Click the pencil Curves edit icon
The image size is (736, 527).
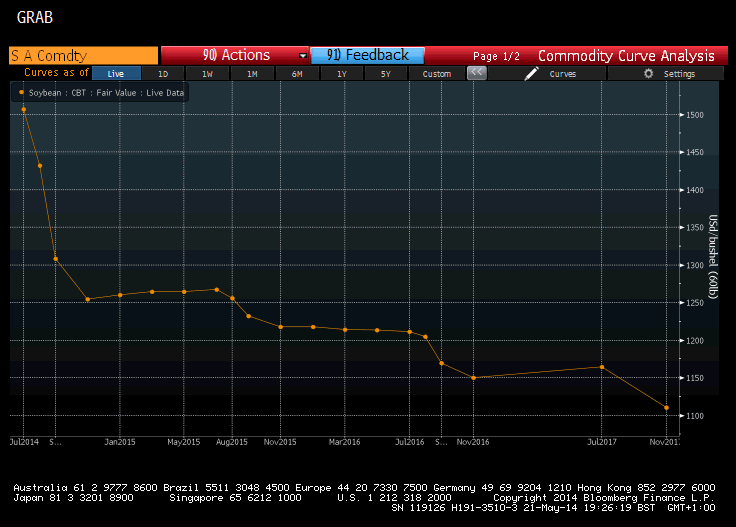(532, 74)
